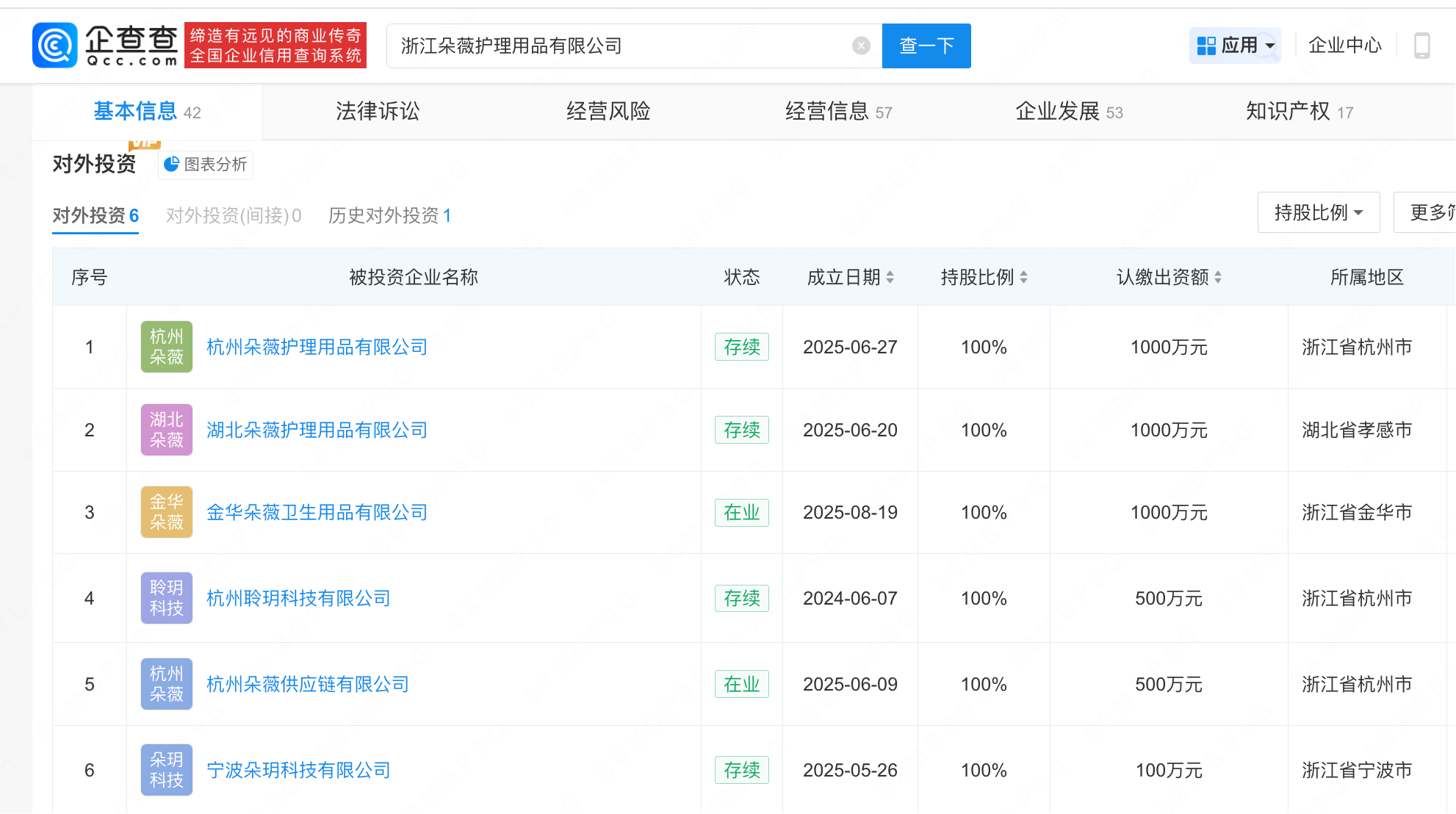Viewport: 1456px width, 814px height.
Task: Open the 应用 dropdown menu
Action: pyautogui.click(x=1236, y=46)
